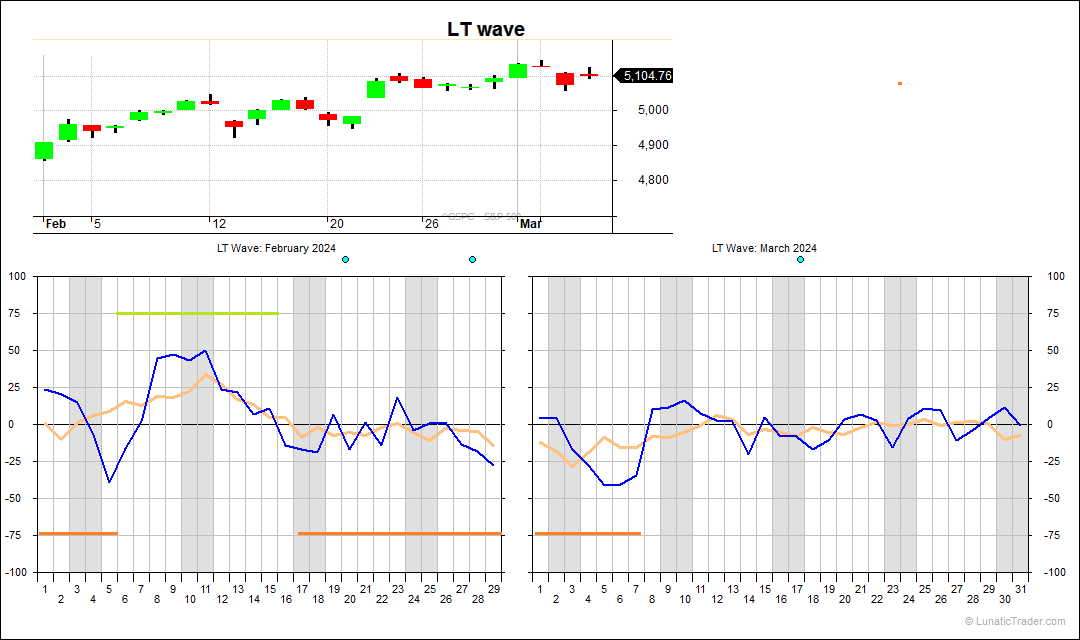This screenshot has width=1080, height=640.
Task: Click the long orange bar from February 17 onward
Action: (x=399, y=533)
